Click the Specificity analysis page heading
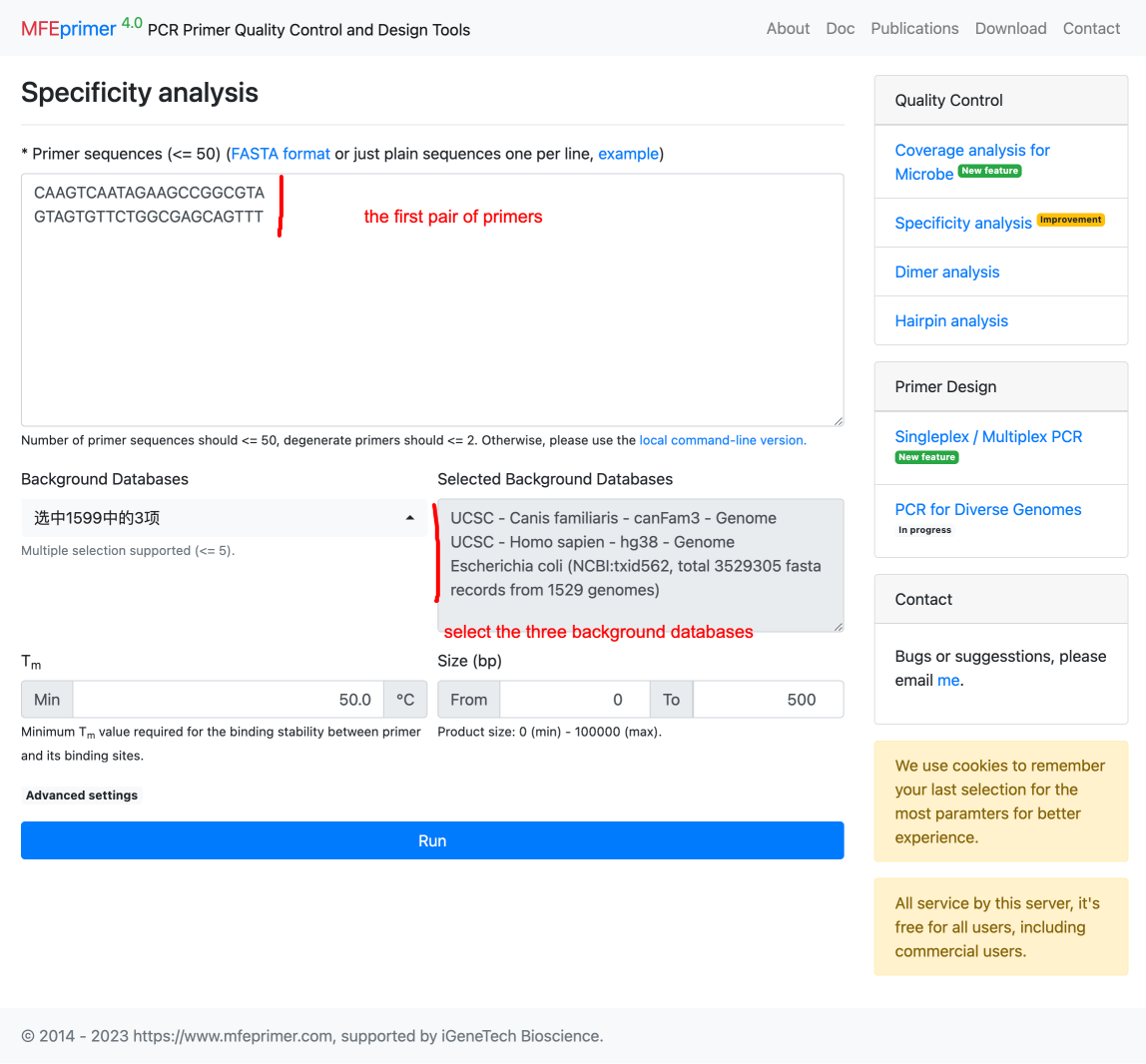 point(140,93)
